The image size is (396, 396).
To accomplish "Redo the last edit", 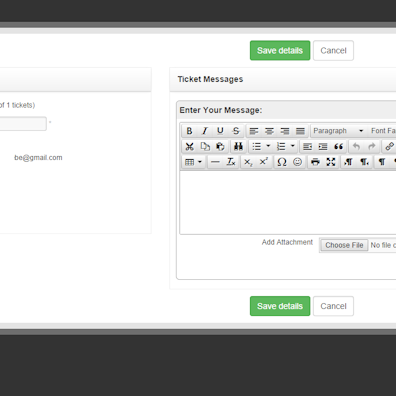I will click(x=372, y=146).
